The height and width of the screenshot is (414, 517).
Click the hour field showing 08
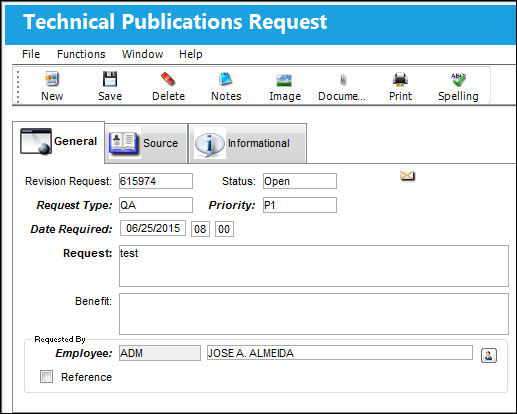click(200, 229)
